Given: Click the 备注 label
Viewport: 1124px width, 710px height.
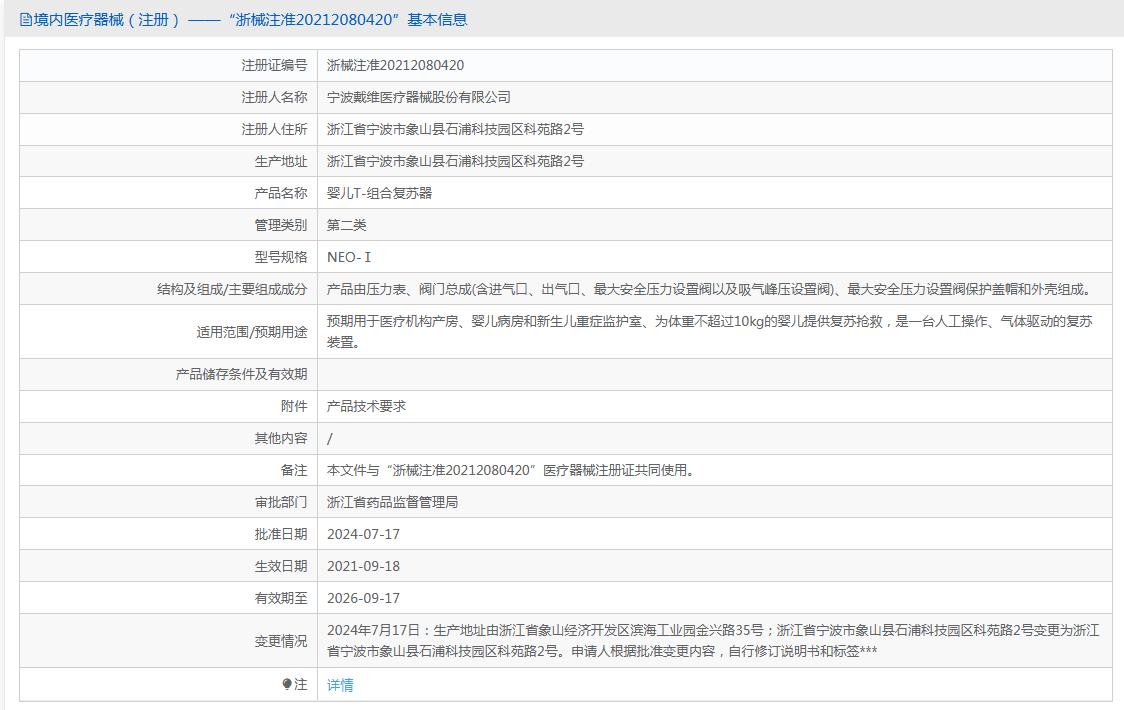Looking at the screenshot, I should (294, 470).
